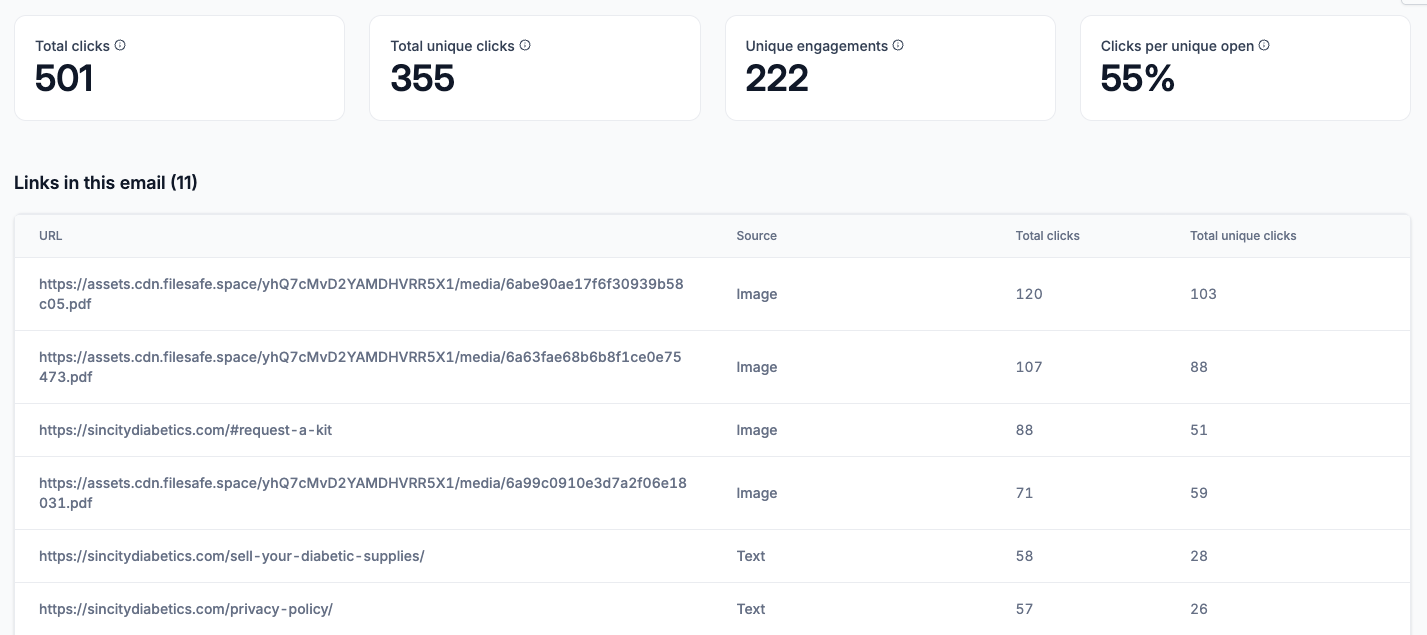1427x635 pixels.
Task: Open the request-a-kit URL
Action: pyautogui.click(x=186, y=430)
